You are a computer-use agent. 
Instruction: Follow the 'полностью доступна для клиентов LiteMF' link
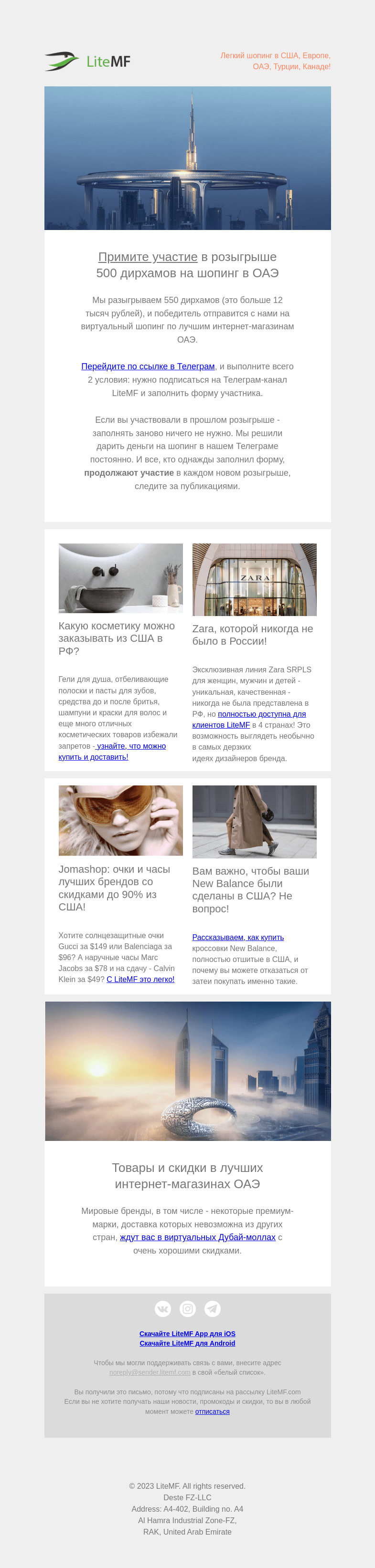(249, 720)
